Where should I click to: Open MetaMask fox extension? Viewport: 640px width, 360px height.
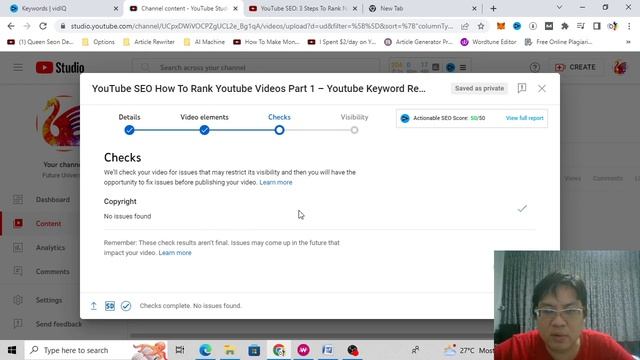coord(501,26)
